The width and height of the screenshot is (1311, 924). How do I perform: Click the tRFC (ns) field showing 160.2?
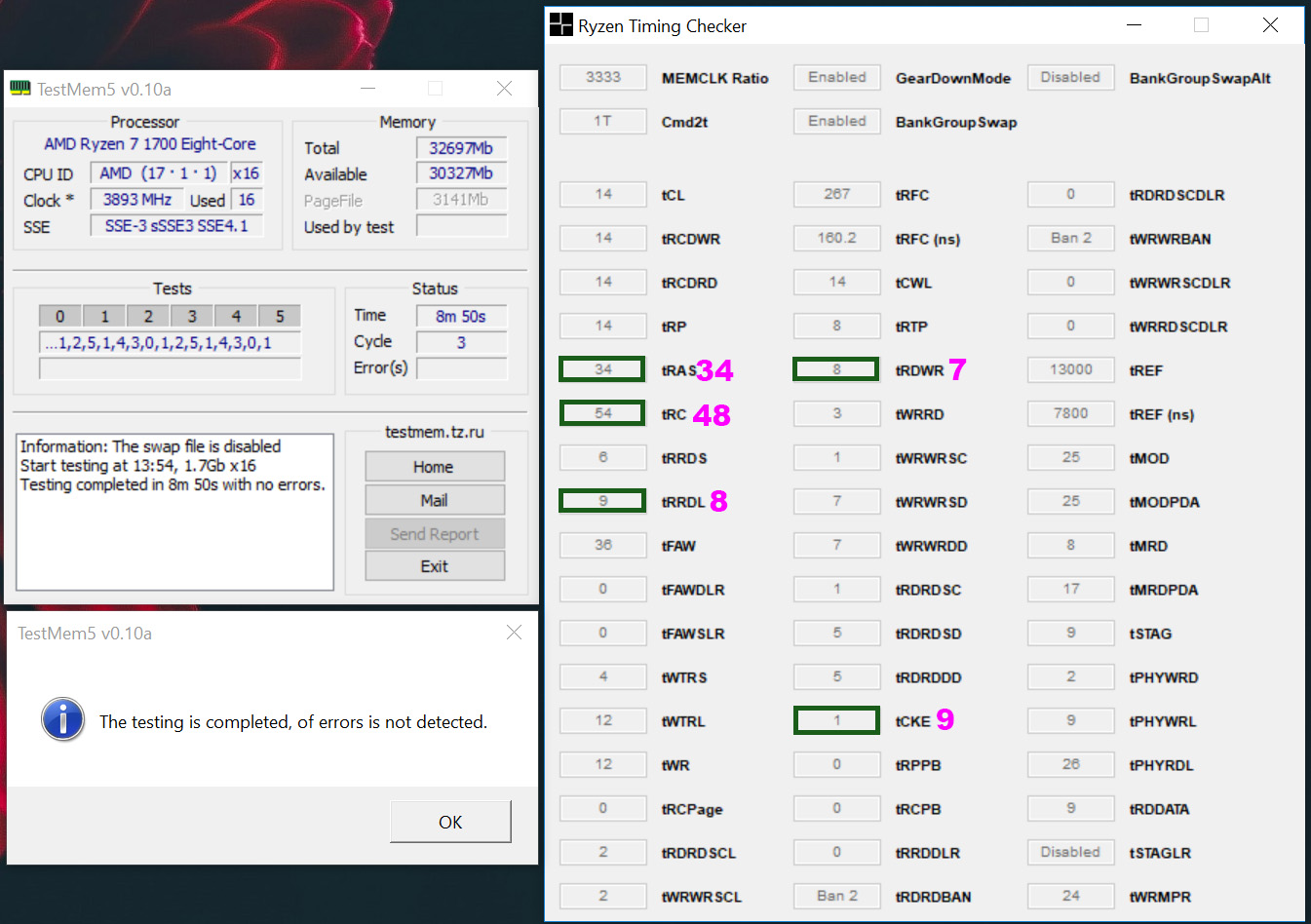tap(837, 238)
